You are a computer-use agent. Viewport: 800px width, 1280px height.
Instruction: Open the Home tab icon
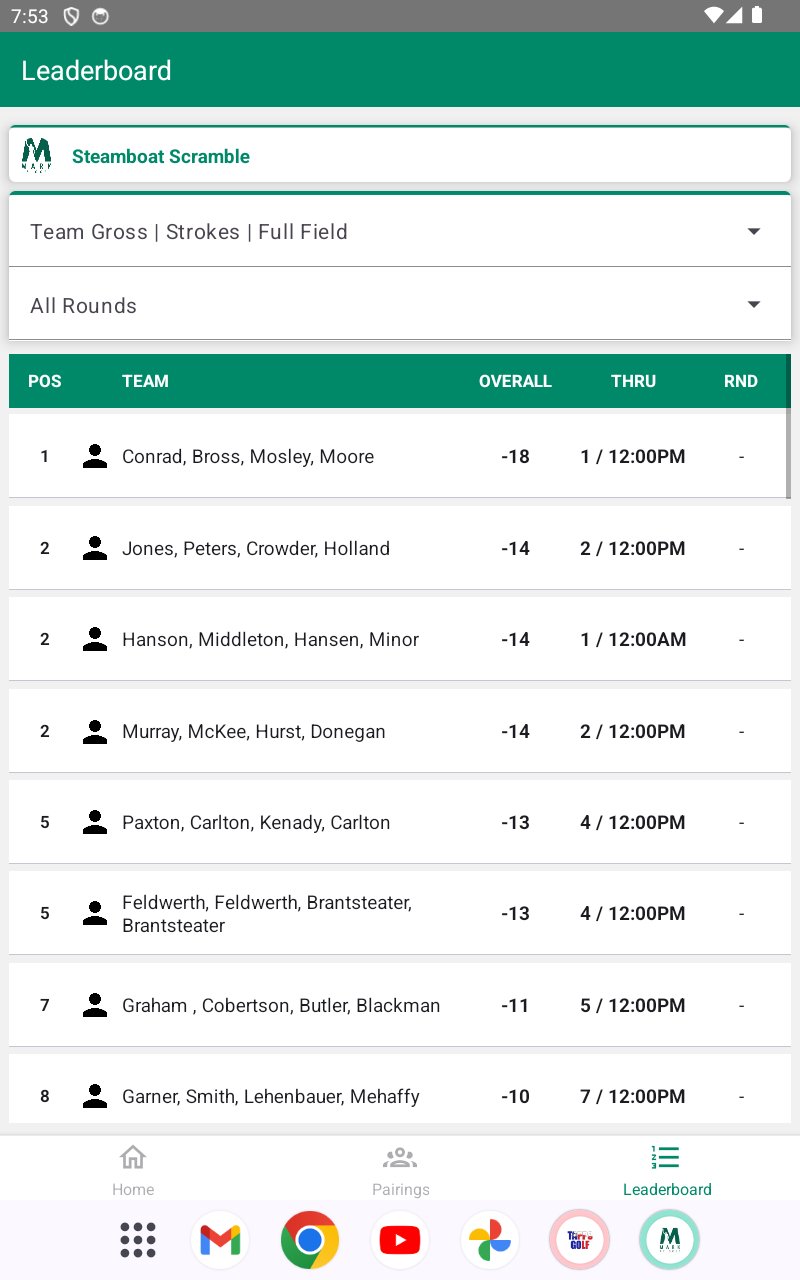tap(133, 1158)
